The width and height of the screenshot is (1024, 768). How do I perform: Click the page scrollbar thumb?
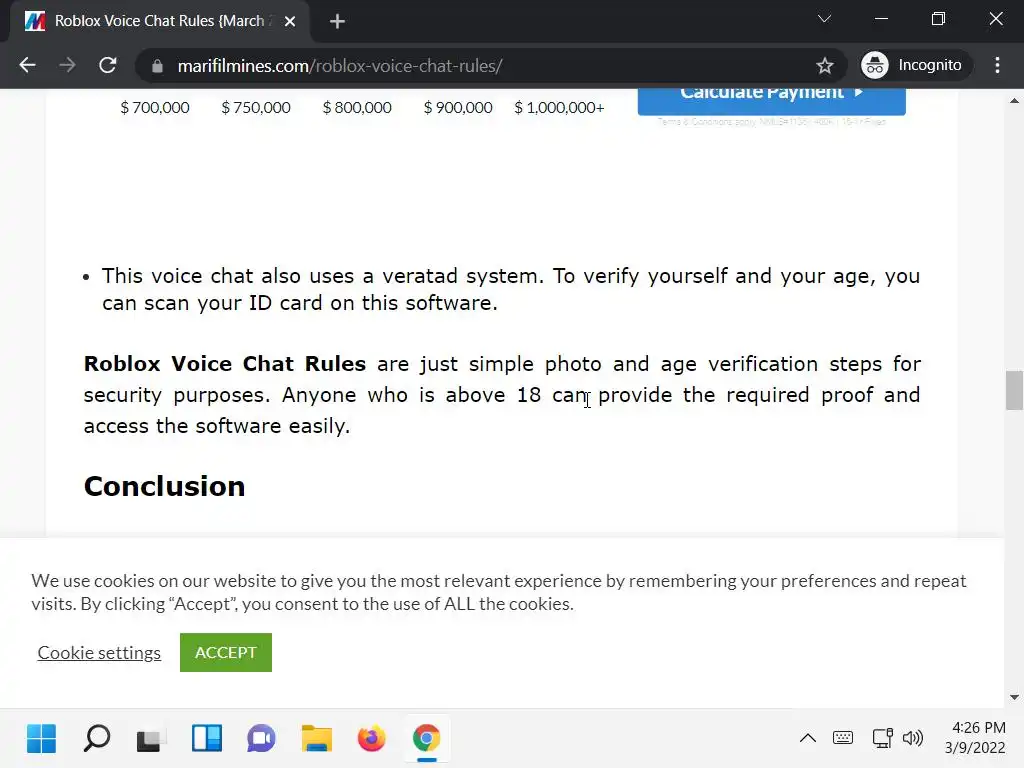click(x=1014, y=390)
